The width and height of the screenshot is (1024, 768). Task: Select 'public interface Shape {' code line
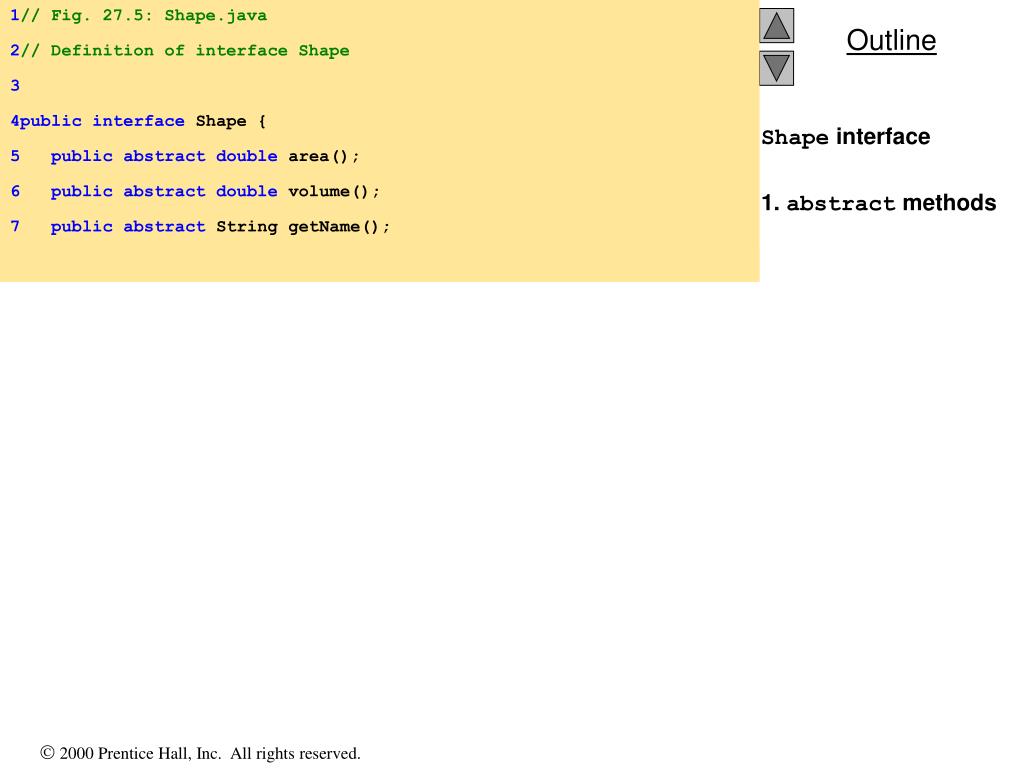[x=138, y=121]
